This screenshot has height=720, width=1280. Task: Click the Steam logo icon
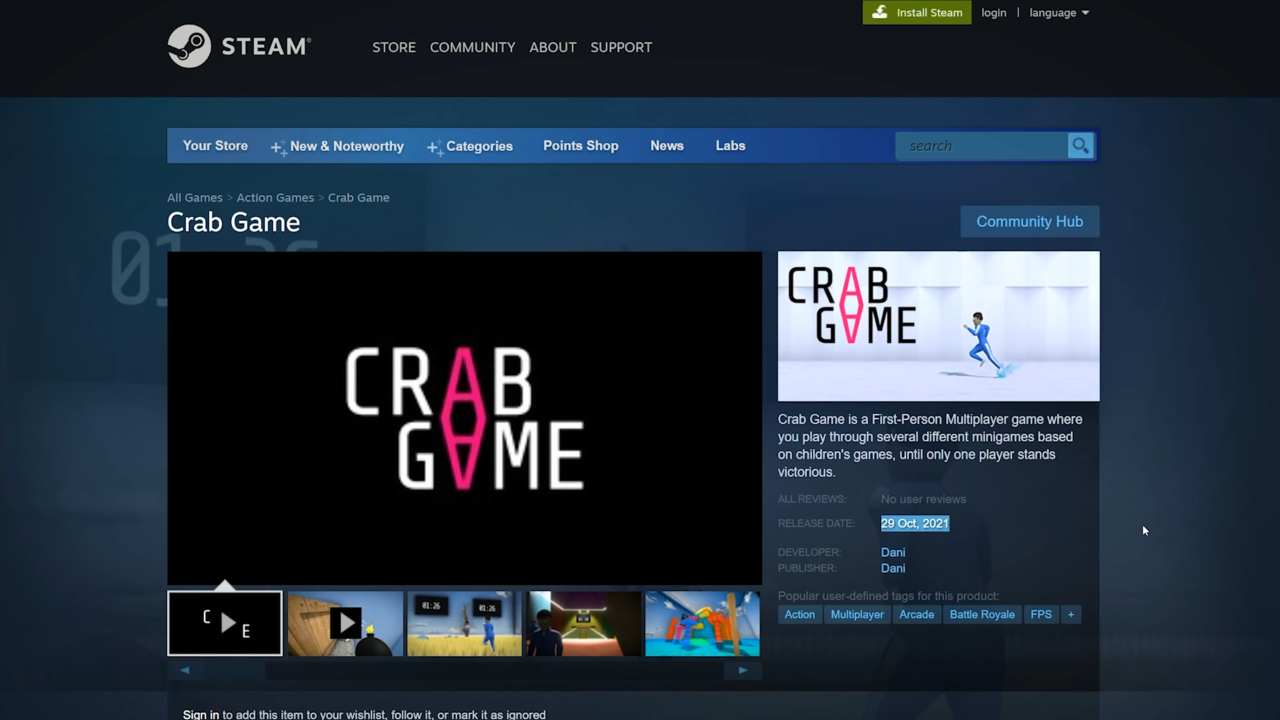pyautogui.click(x=190, y=46)
